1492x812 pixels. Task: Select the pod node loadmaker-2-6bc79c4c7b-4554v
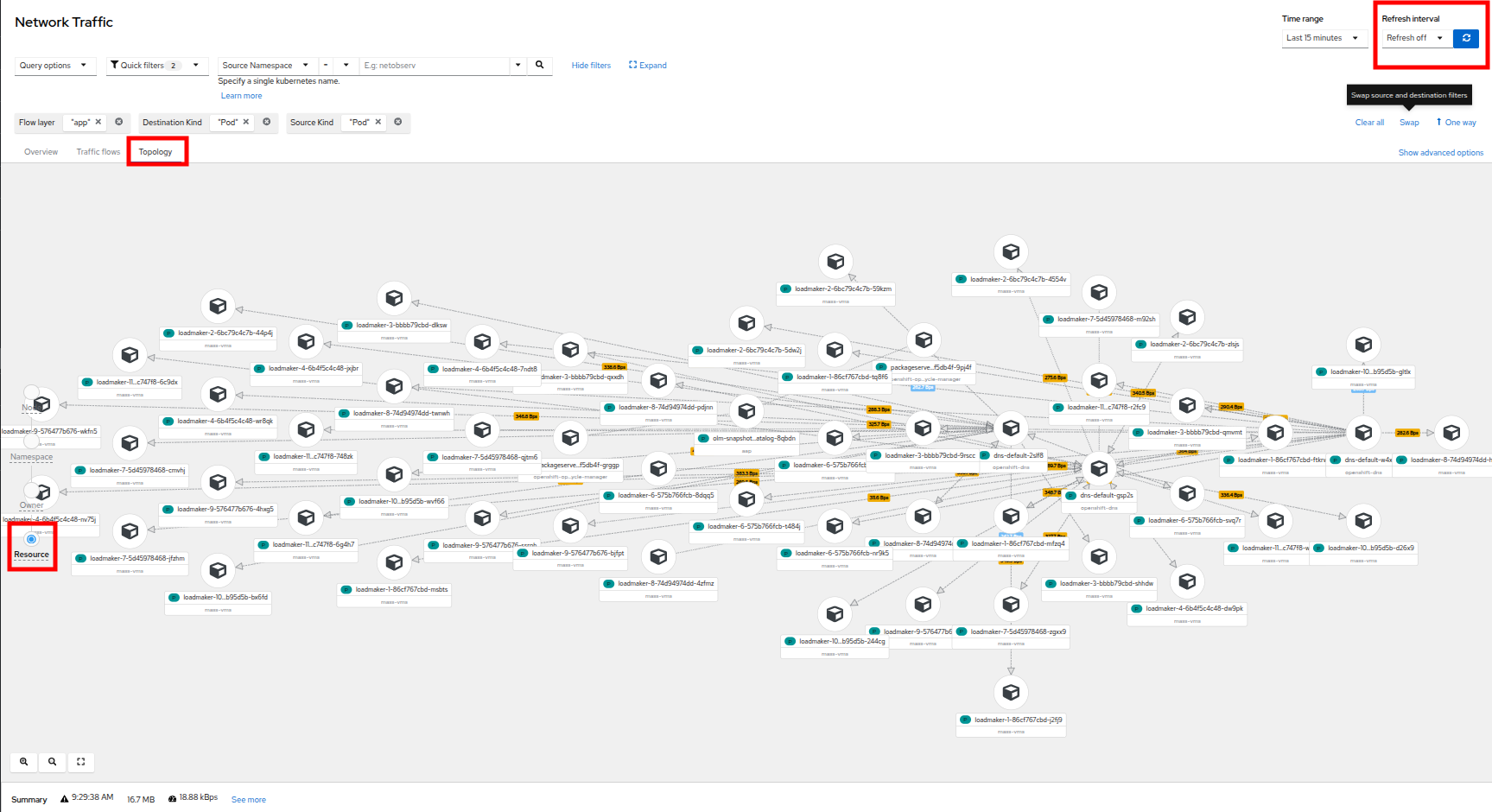1011,251
